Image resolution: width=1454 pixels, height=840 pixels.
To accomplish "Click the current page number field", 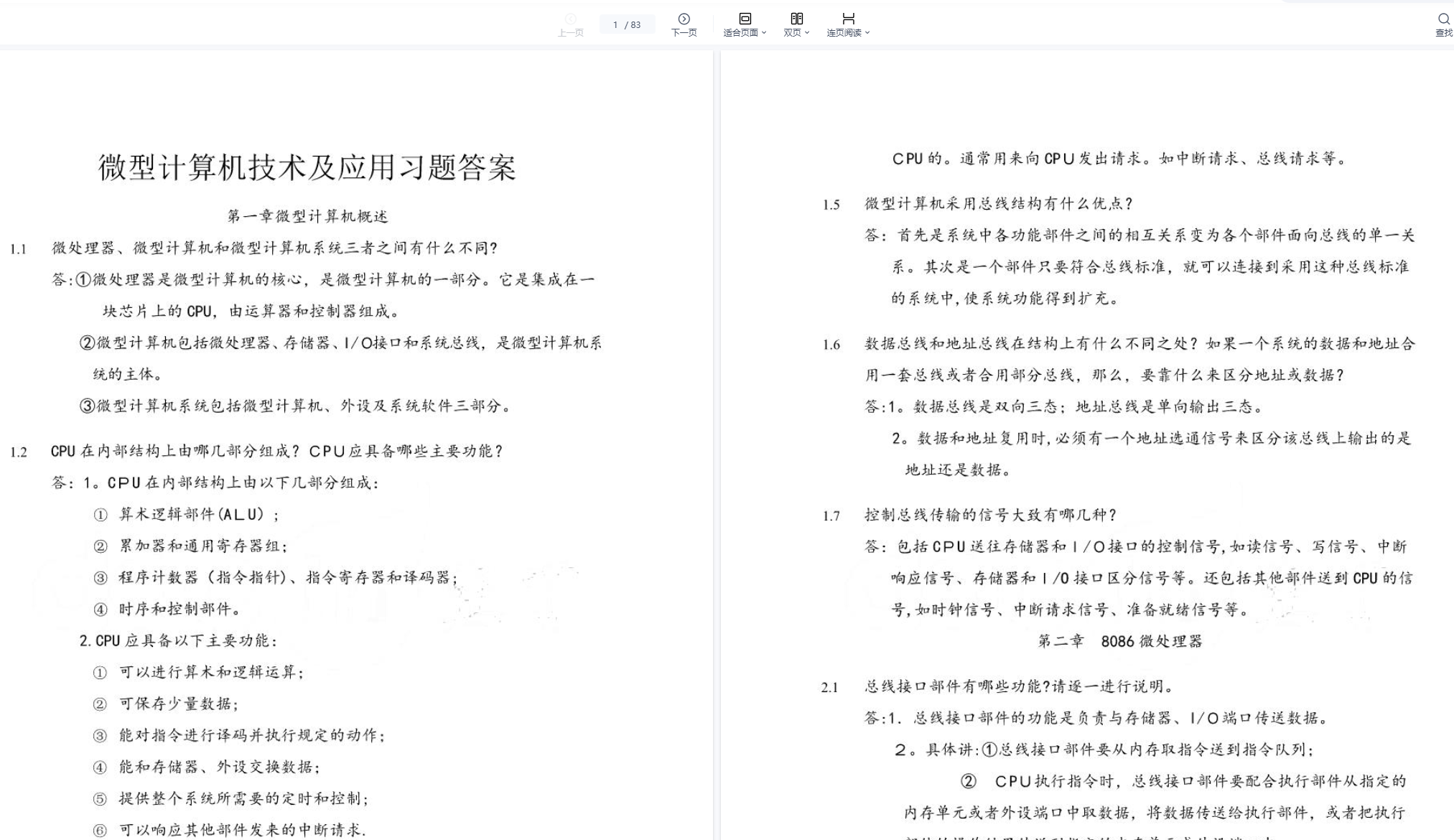I will 615,25.
